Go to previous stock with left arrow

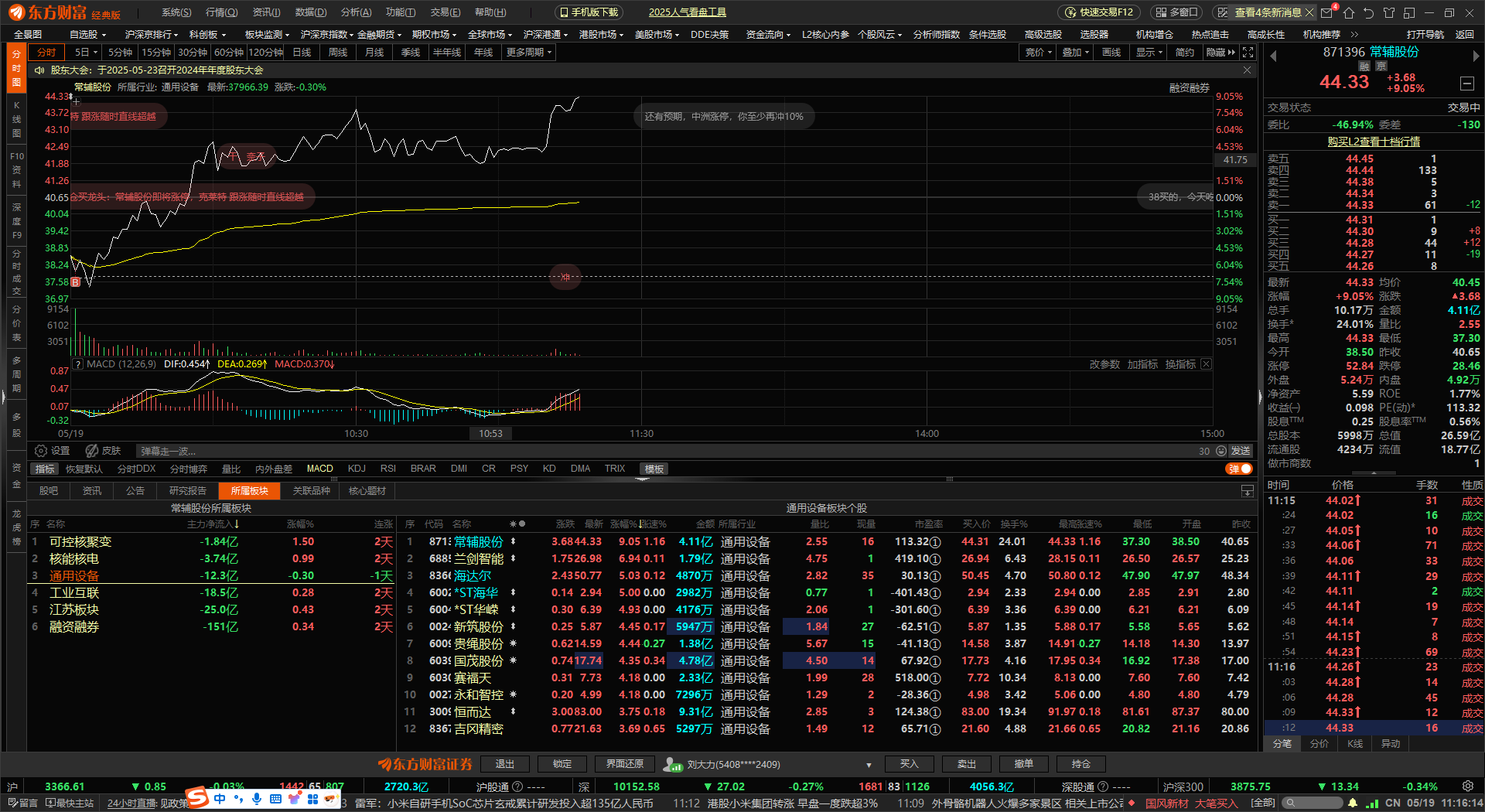1273,56
